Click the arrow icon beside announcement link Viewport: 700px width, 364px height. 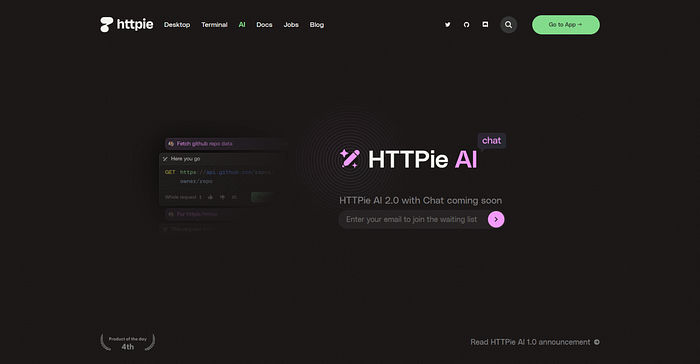coord(597,342)
